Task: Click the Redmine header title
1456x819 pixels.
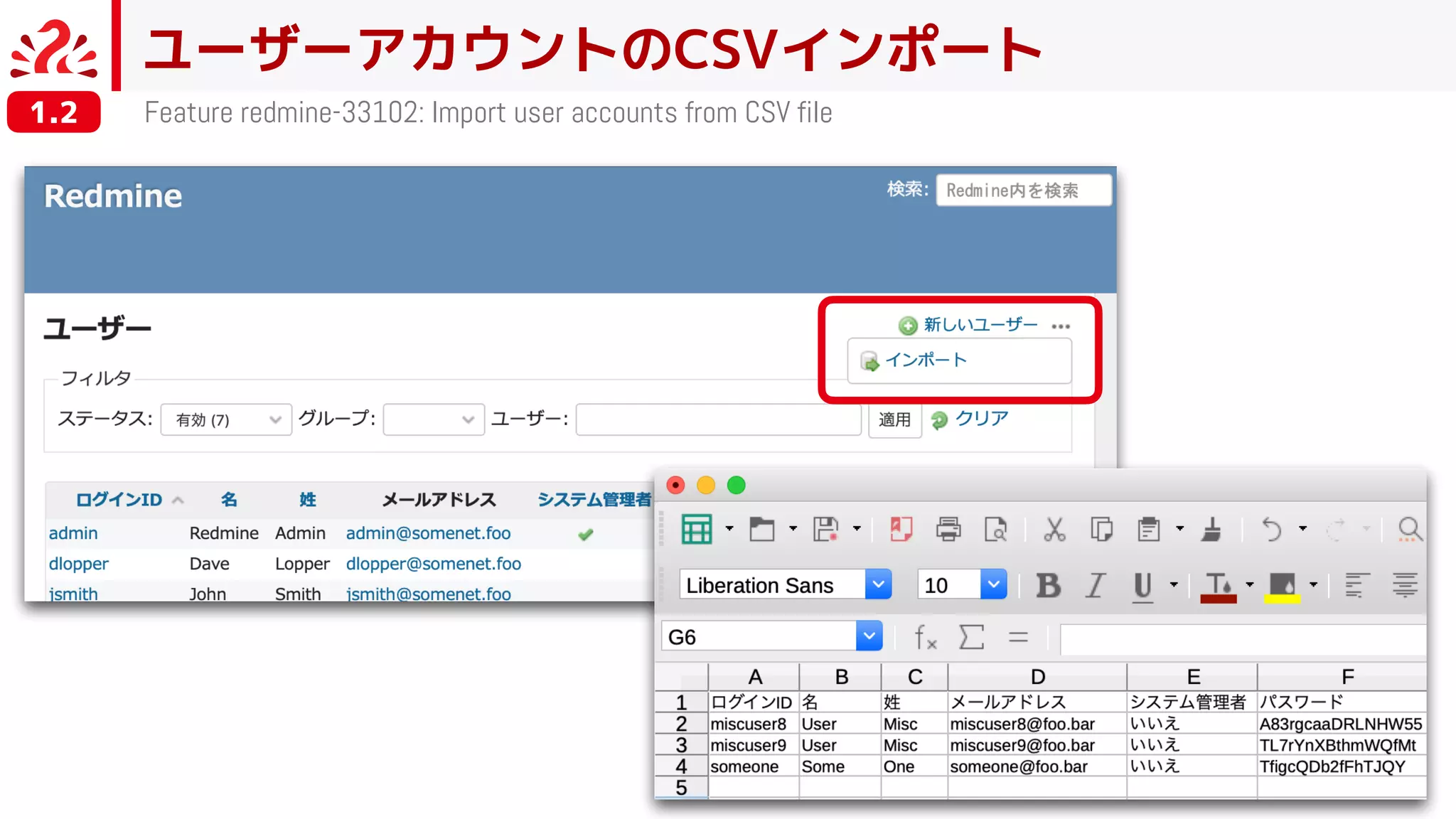Action: (113, 196)
